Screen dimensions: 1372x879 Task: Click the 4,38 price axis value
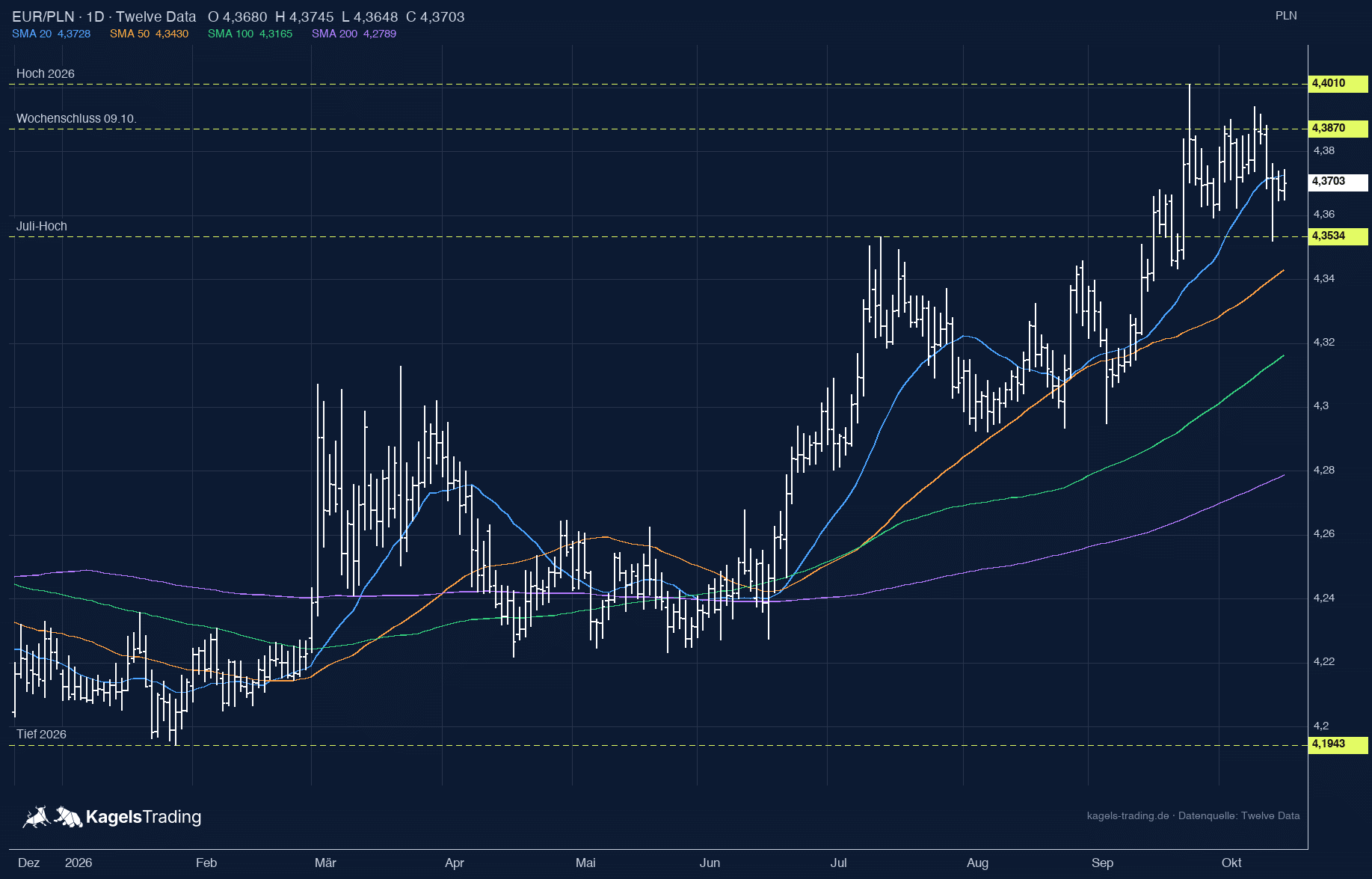pos(1323,150)
